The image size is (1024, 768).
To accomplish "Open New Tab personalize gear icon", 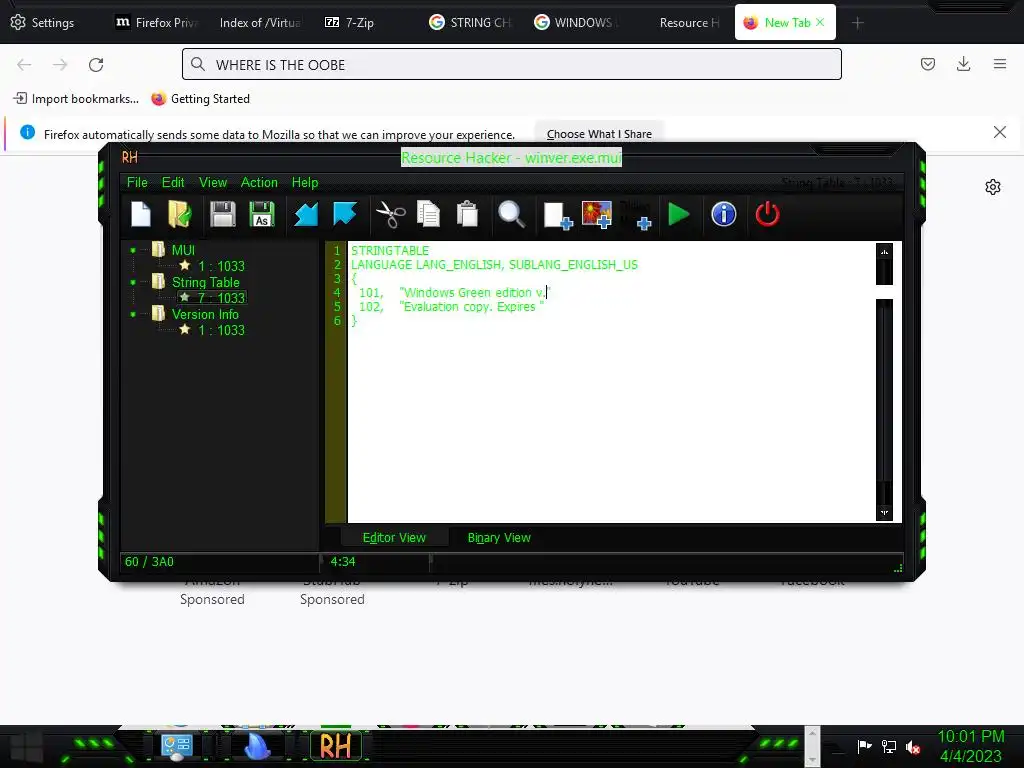I will (x=993, y=187).
